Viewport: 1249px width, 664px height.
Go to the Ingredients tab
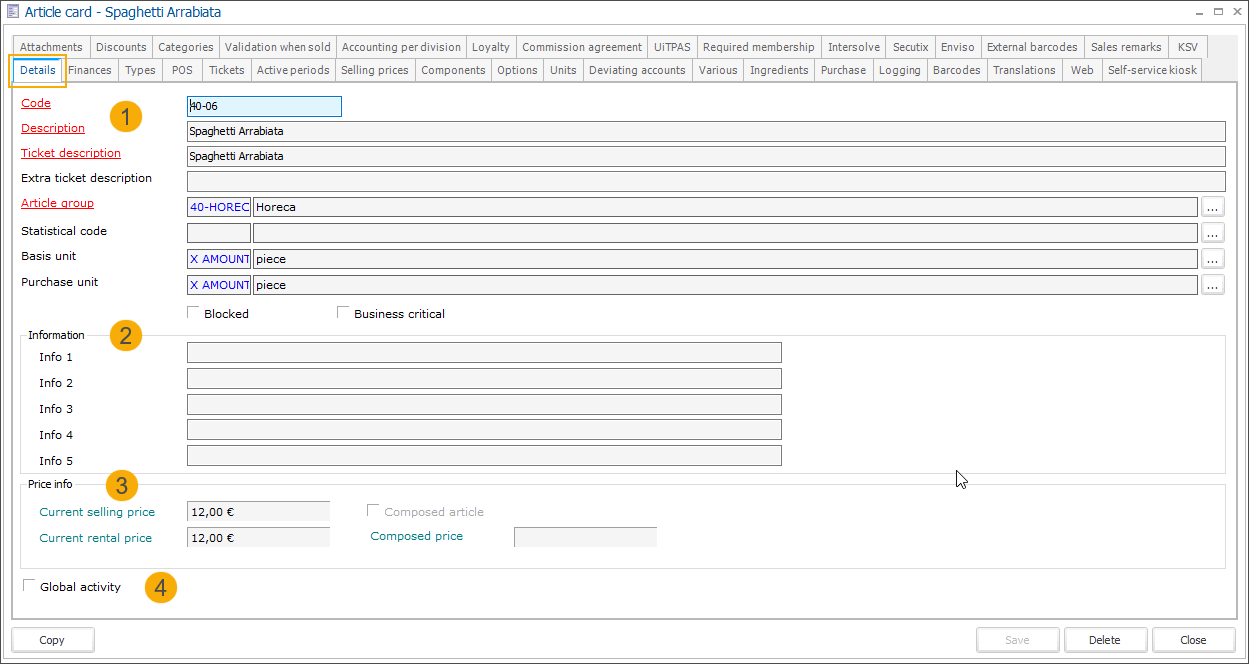779,70
